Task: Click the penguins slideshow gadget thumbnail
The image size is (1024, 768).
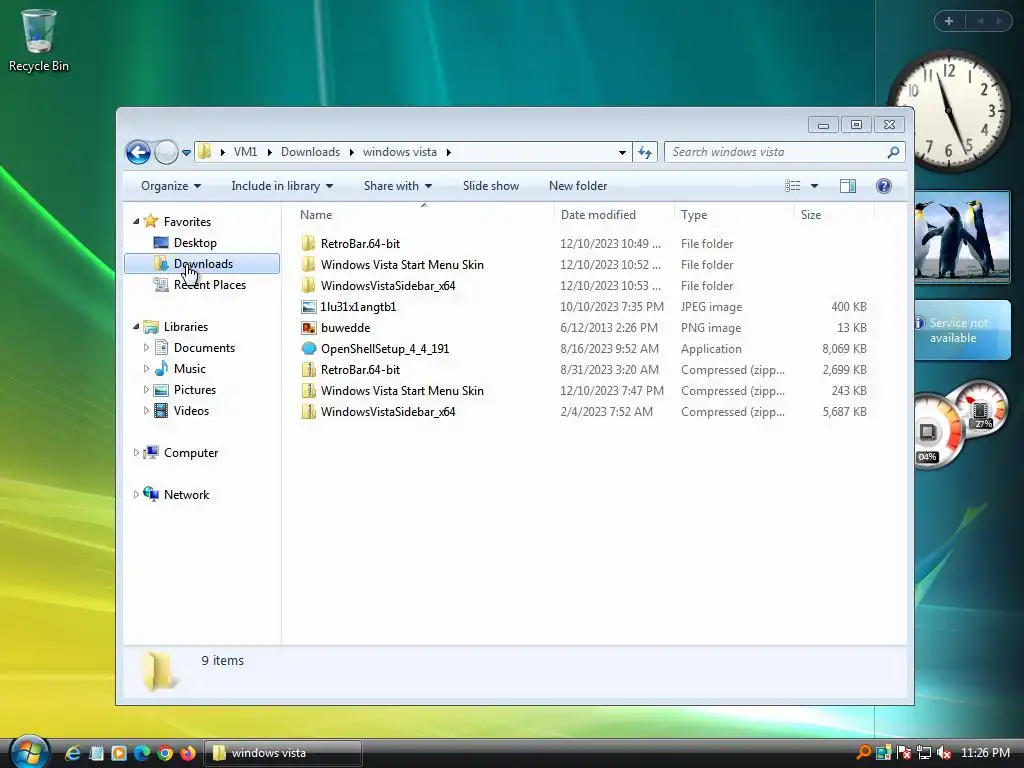Action: coord(962,237)
